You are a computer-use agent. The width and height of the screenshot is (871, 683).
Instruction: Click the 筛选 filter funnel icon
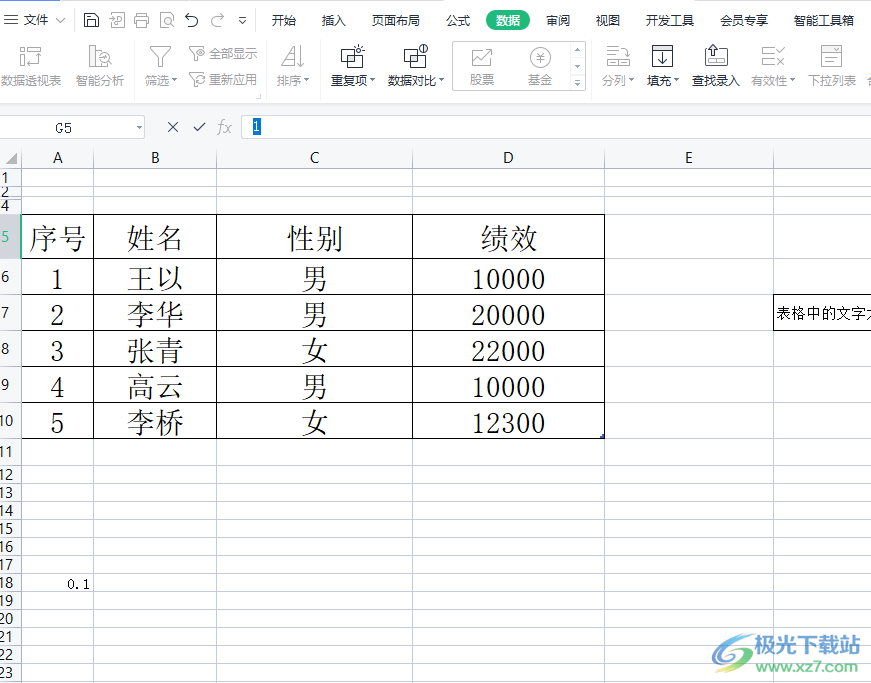(x=160, y=57)
